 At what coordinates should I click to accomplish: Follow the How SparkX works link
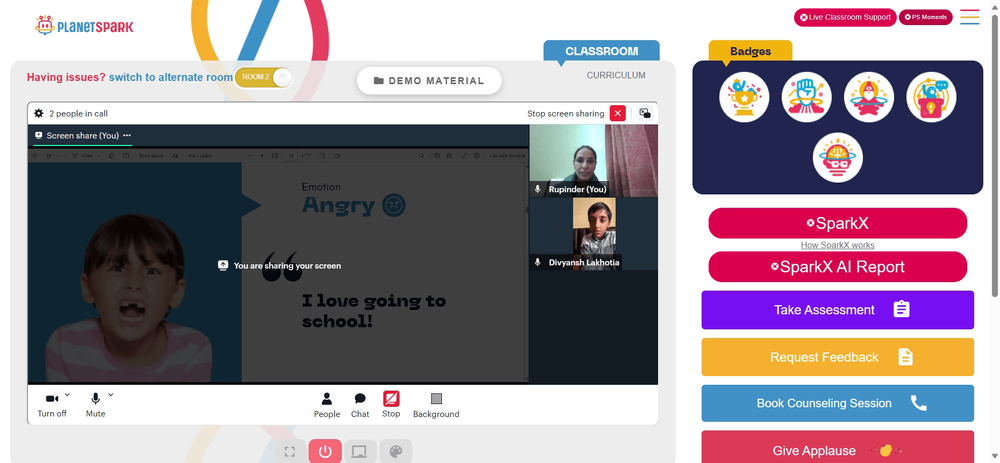837,245
